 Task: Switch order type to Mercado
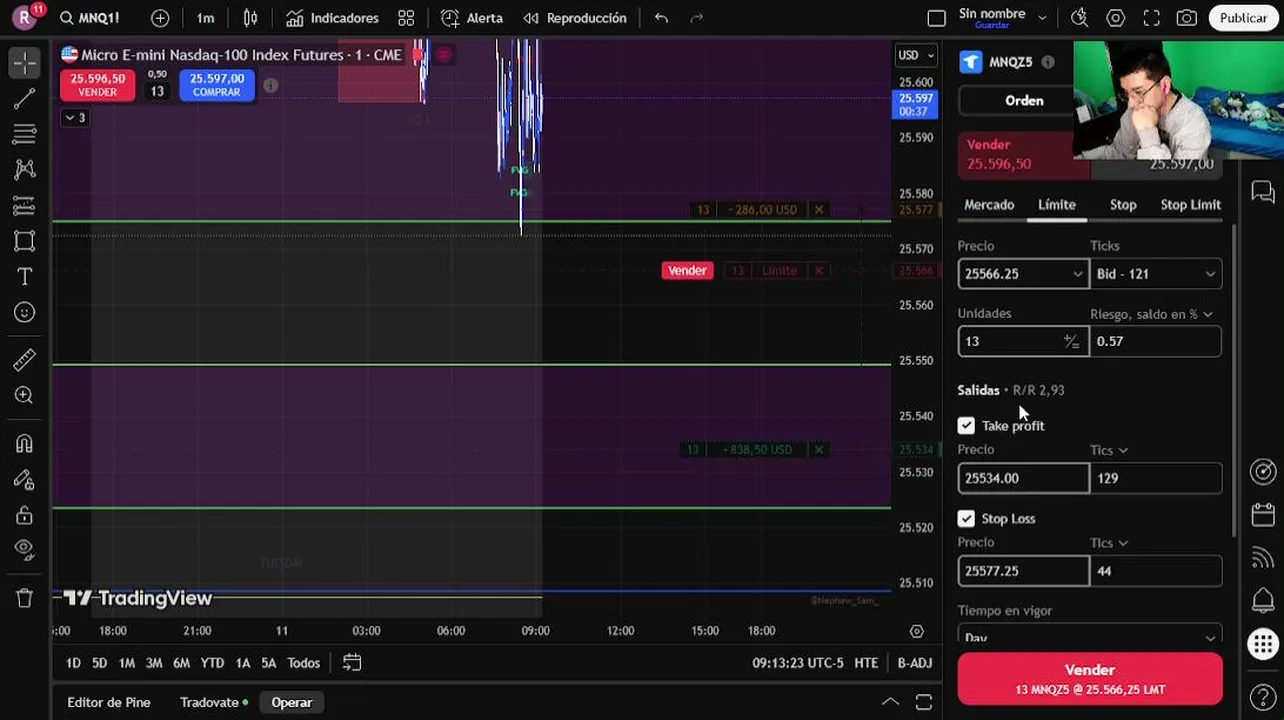point(989,204)
